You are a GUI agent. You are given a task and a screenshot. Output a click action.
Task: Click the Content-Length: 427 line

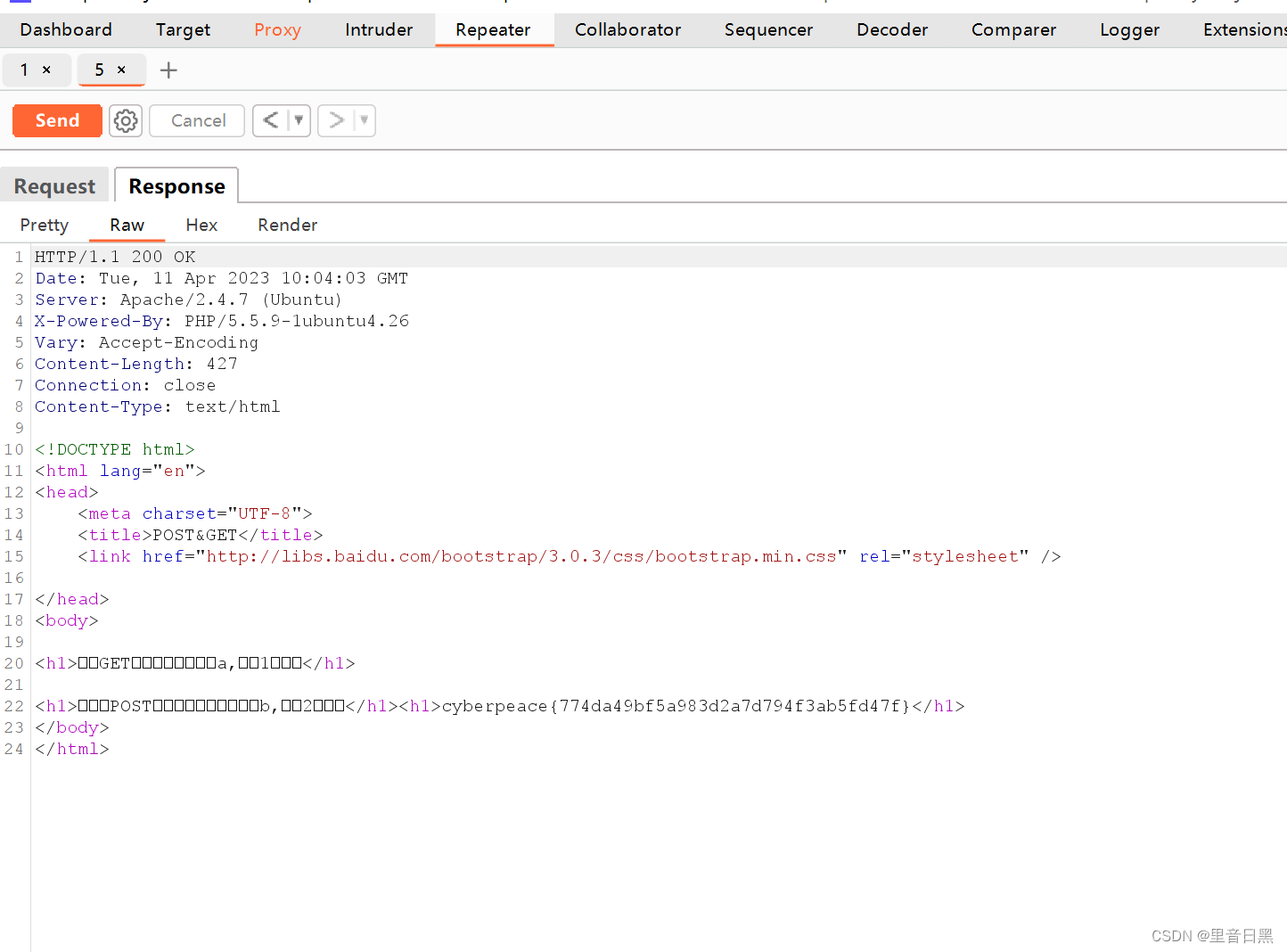click(136, 364)
